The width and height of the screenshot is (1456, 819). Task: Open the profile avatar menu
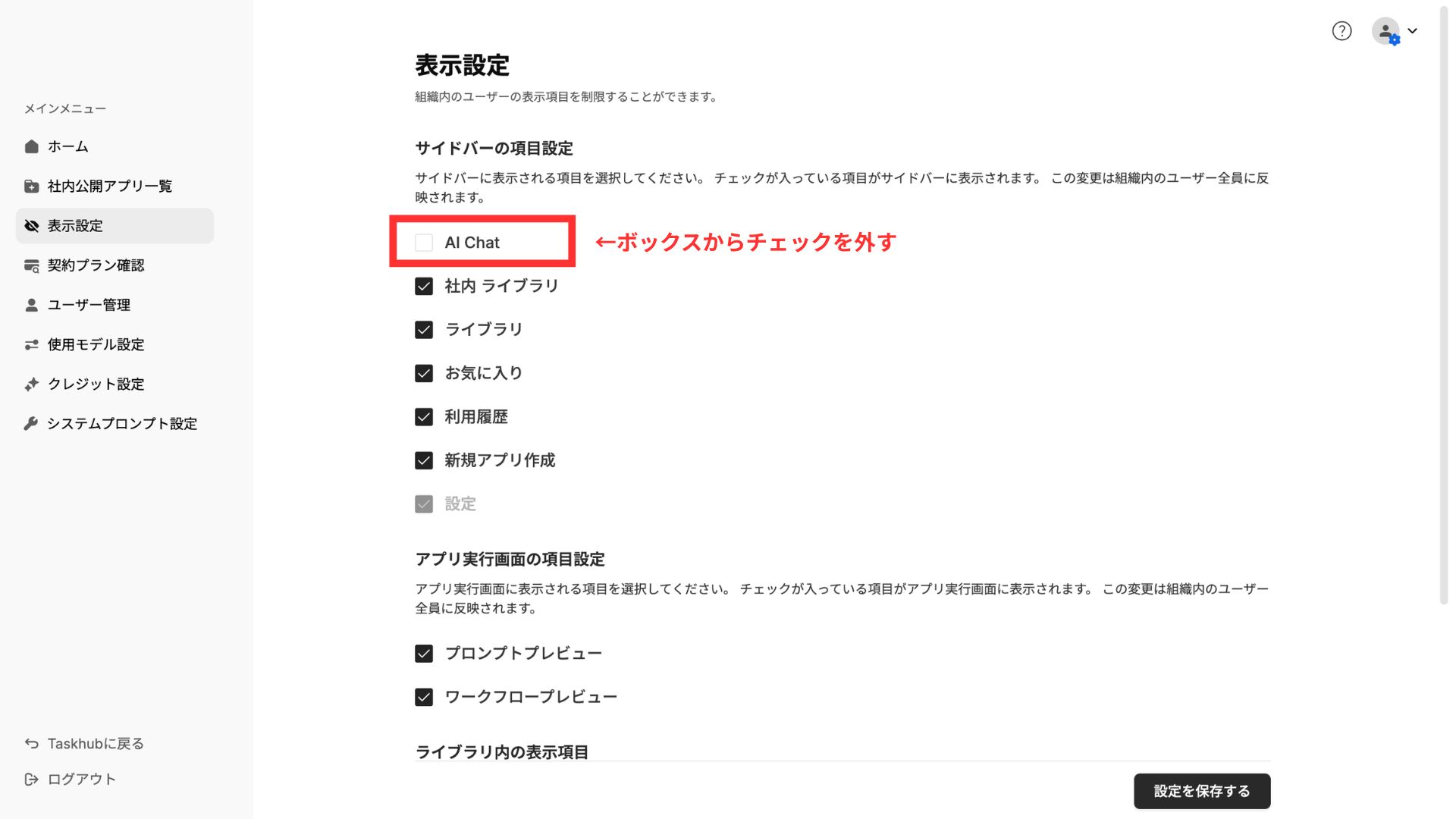1385,31
